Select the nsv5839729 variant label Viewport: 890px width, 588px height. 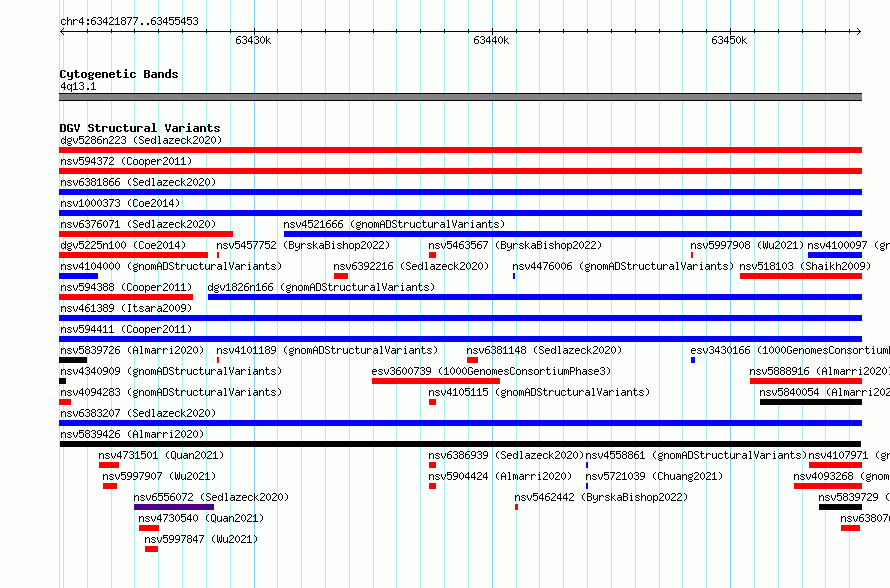[854, 497]
